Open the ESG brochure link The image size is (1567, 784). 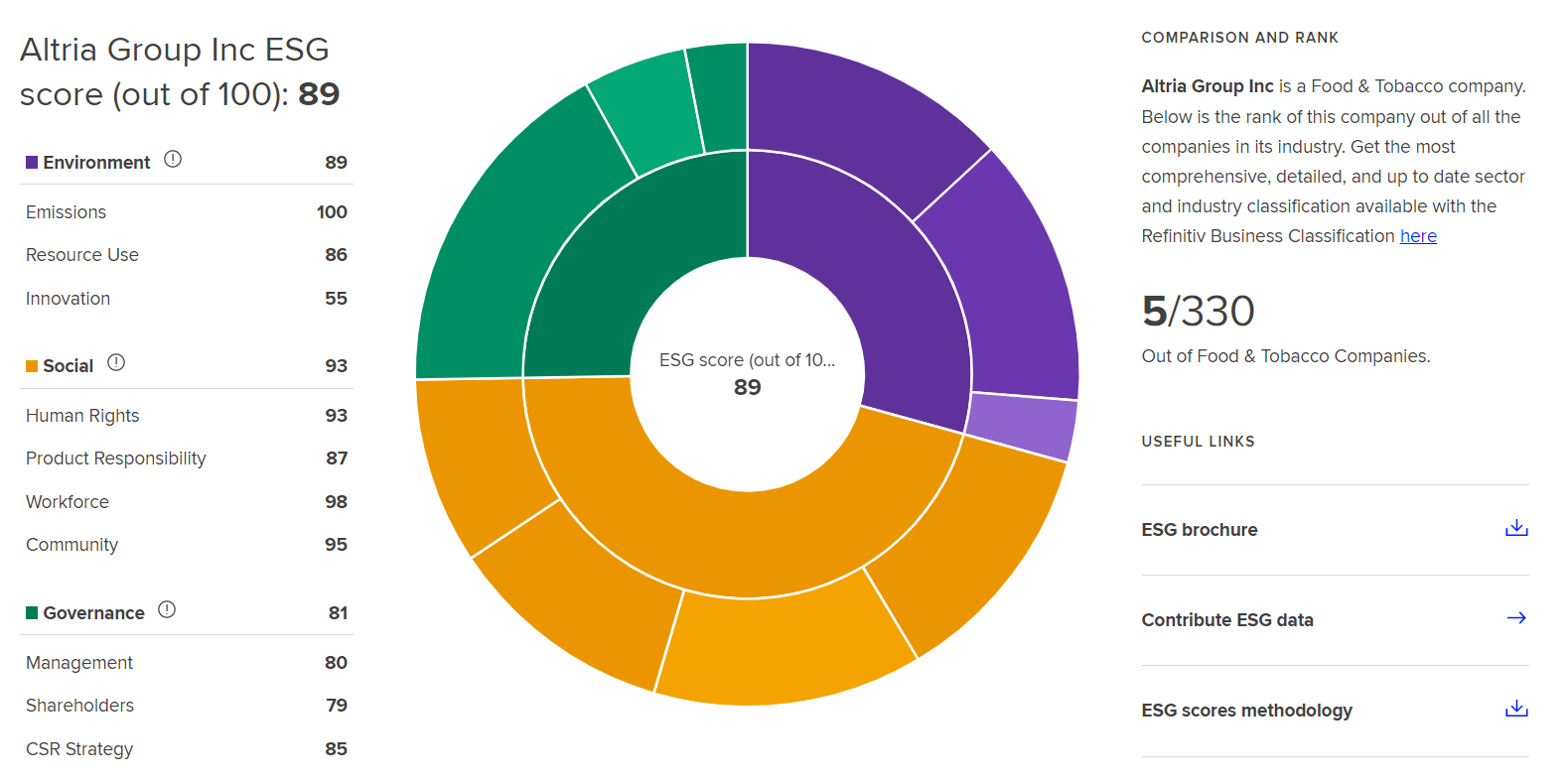tap(1200, 530)
